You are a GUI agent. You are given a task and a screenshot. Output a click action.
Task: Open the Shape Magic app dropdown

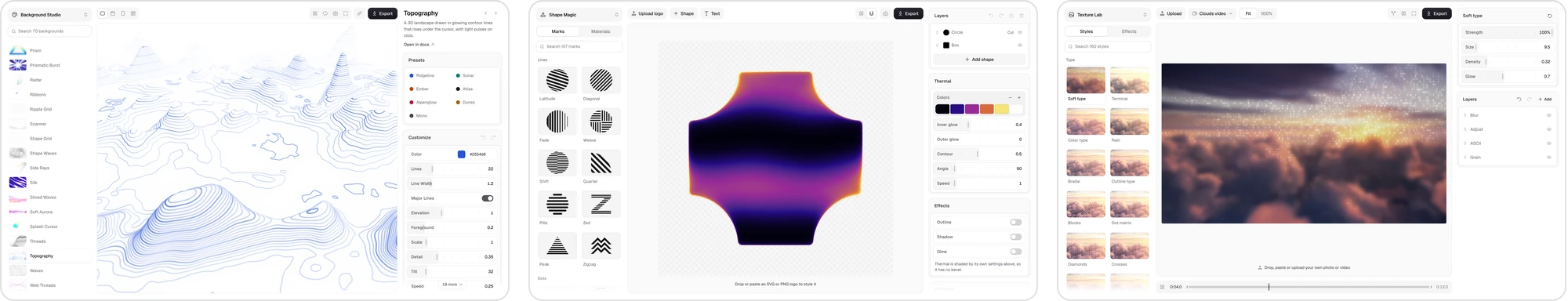click(579, 15)
